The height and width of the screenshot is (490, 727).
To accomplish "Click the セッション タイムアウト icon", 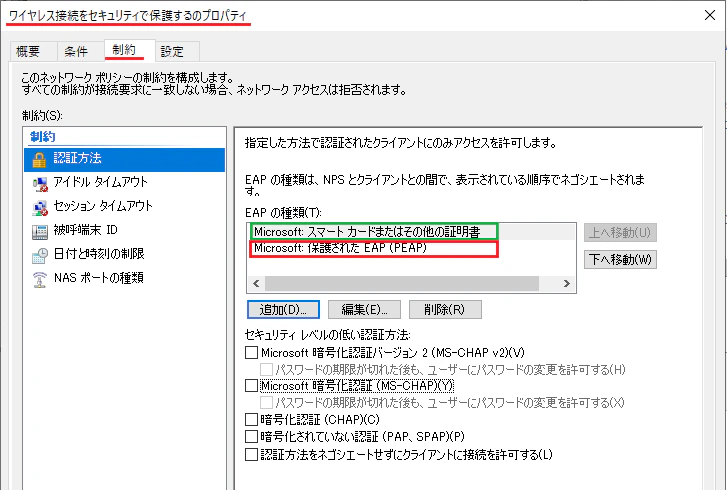I will [40, 208].
